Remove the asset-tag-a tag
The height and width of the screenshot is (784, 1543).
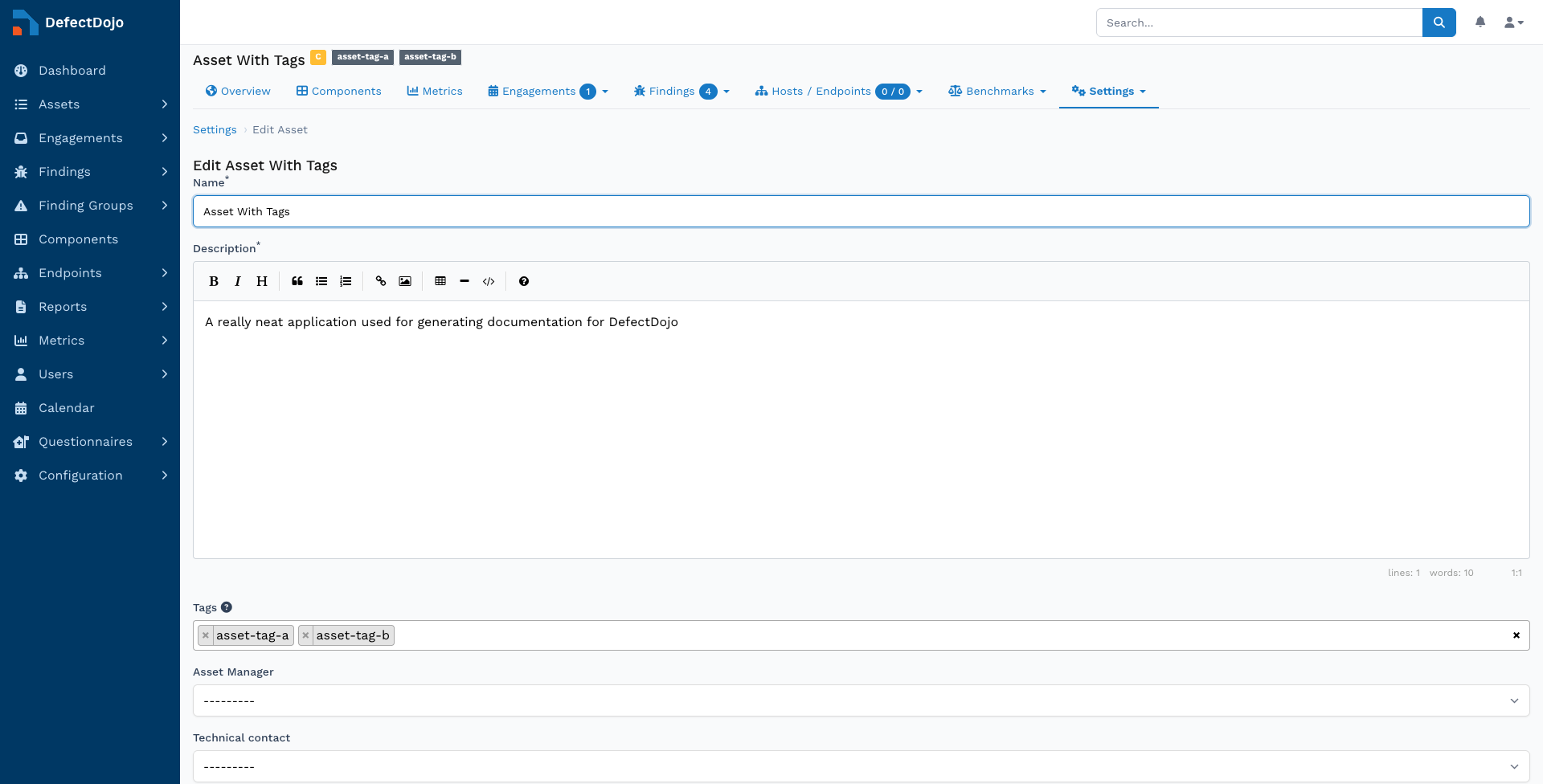pyautogui.click(x=206, y=635)
